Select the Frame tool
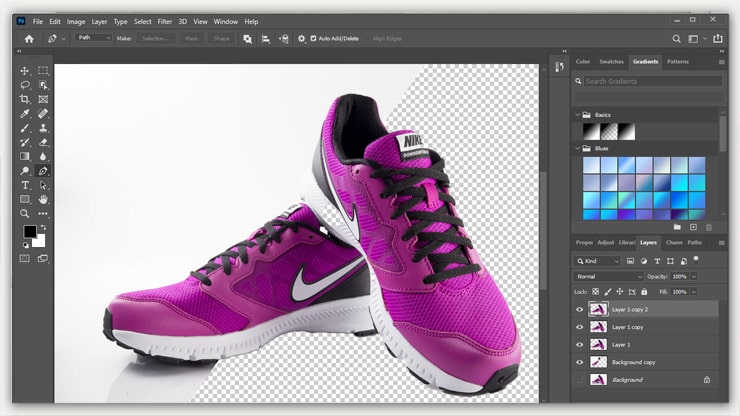740x416 pixels. 43,99
